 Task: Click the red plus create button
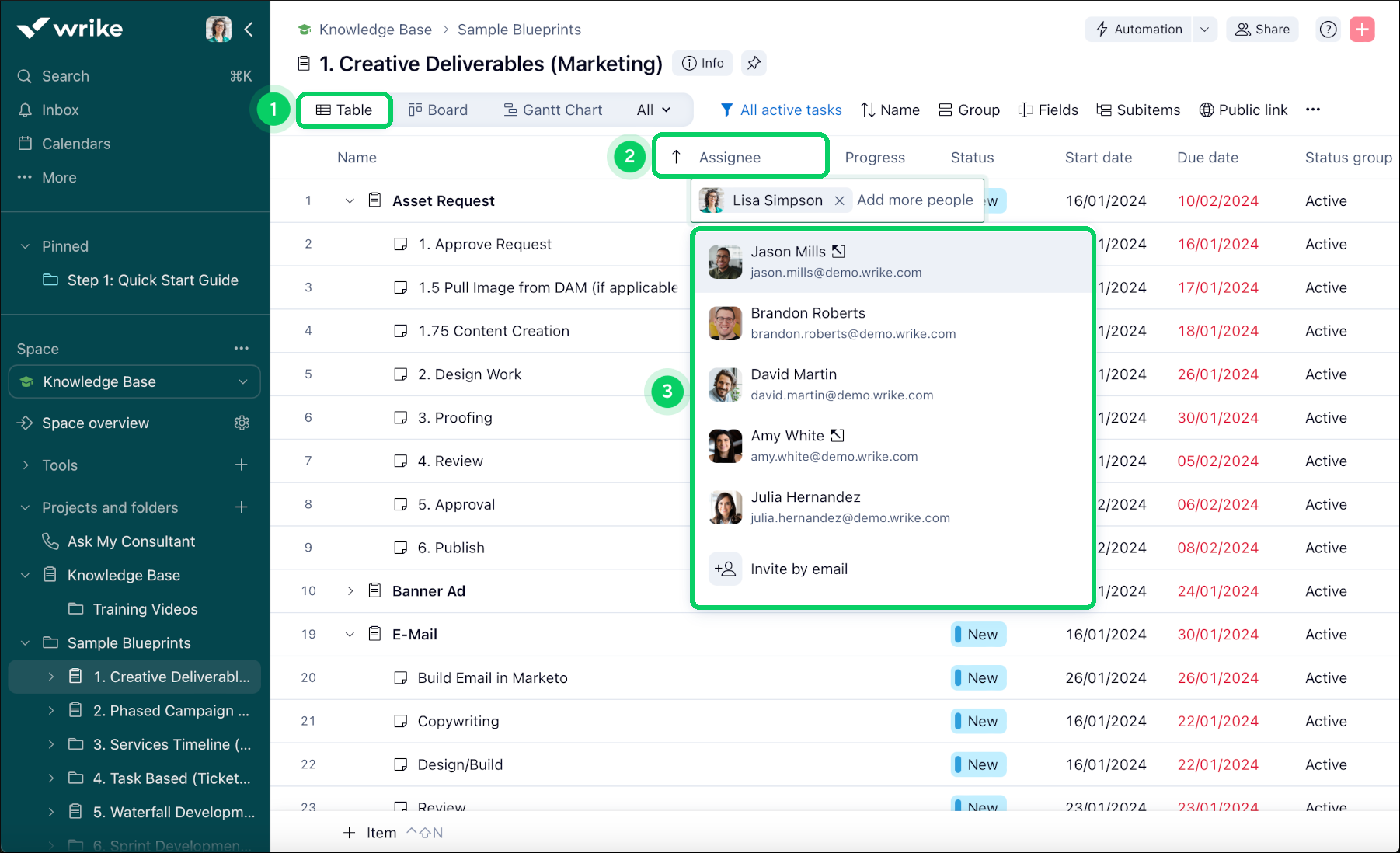pos(1362,30)
